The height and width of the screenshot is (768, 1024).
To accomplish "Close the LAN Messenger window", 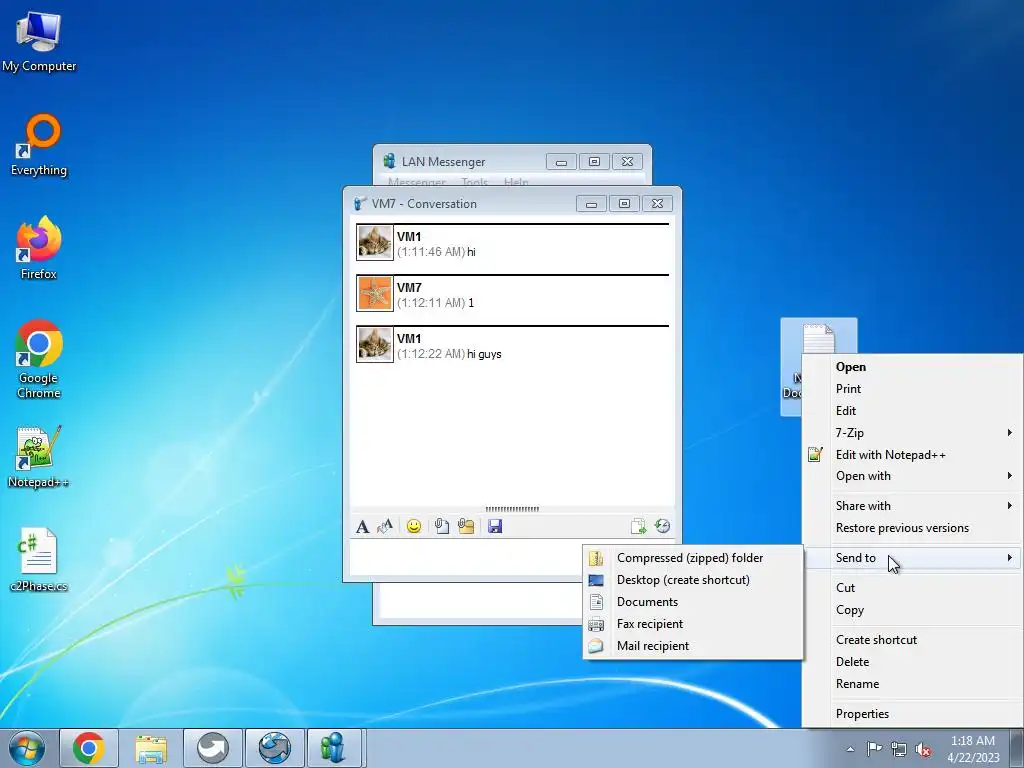I will click(628, 161).
